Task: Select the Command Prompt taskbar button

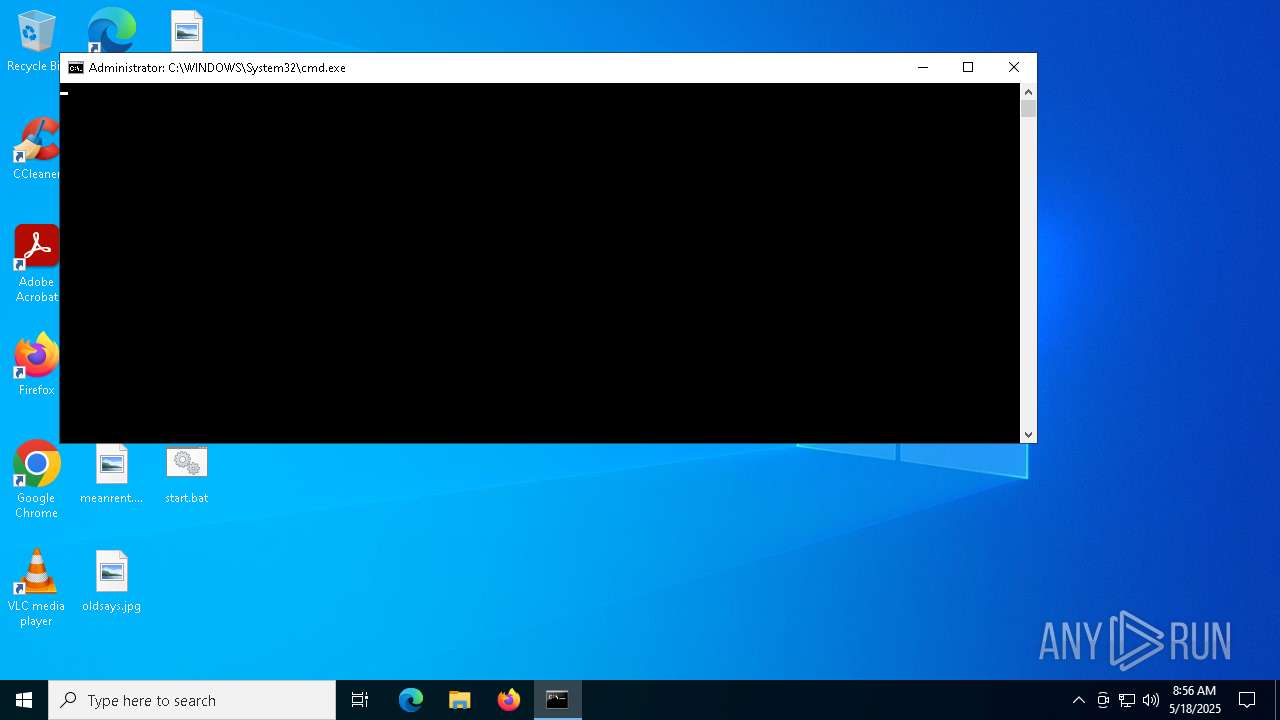Action: point(557,700)
